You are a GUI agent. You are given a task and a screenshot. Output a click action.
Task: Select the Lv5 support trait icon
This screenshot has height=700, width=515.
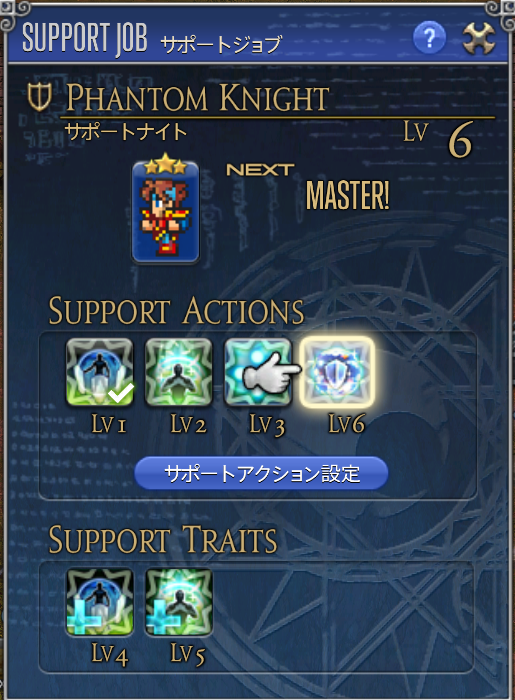179,602
